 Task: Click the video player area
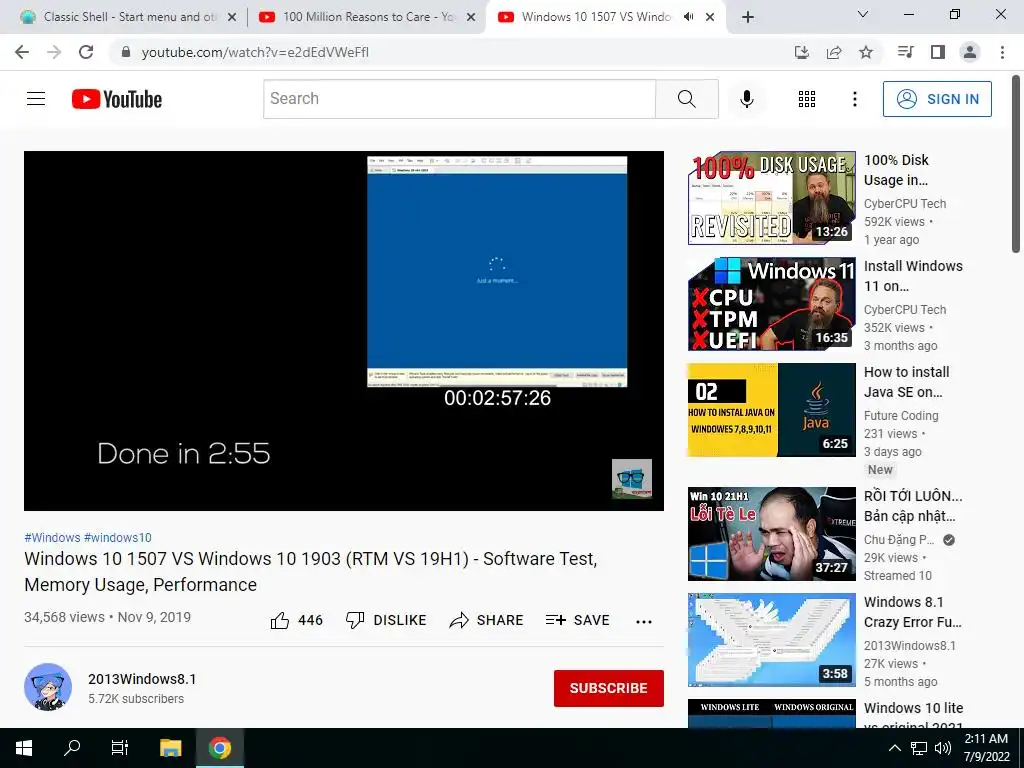point(344,331)
